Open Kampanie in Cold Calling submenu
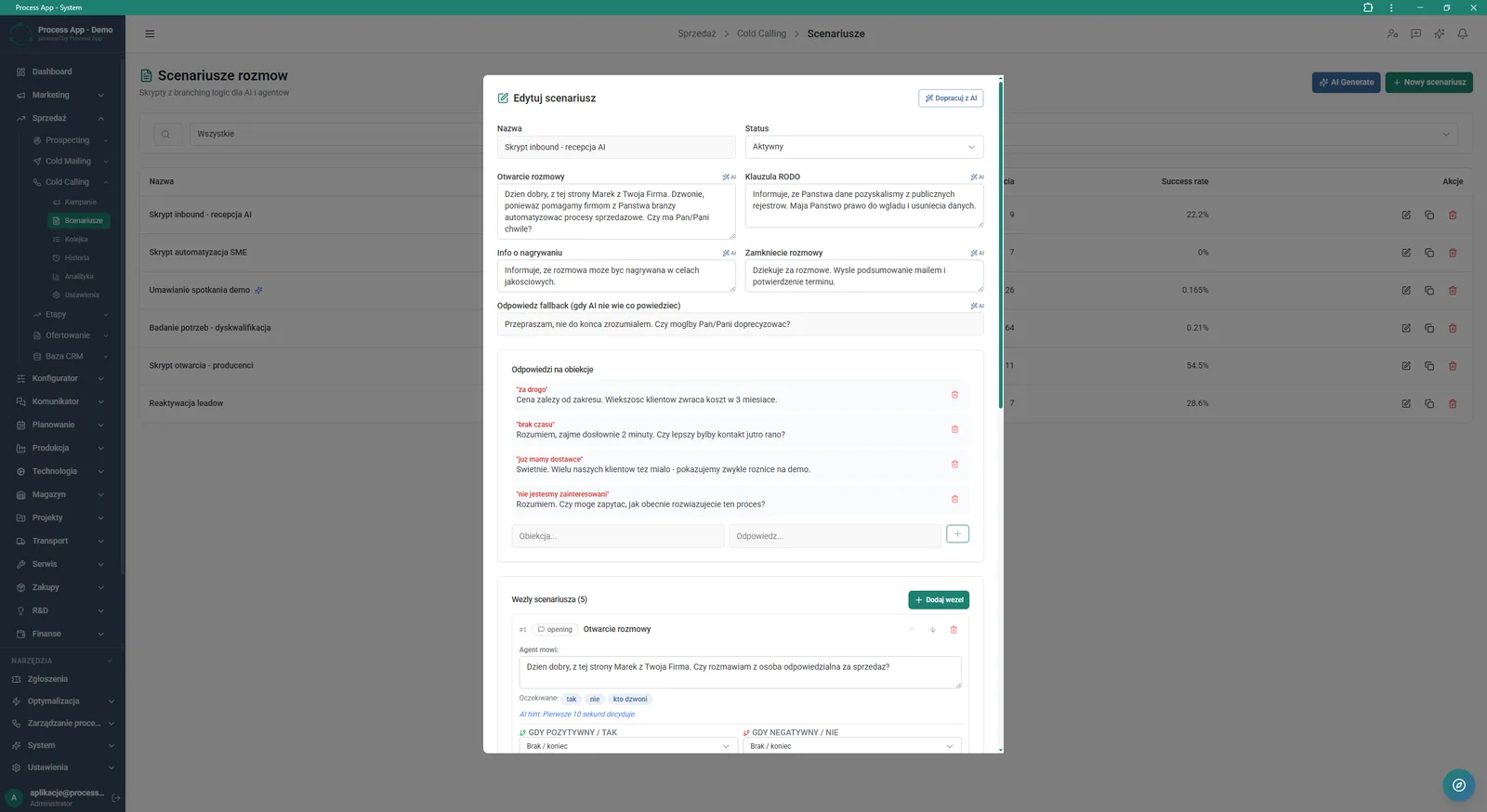The width and height of the screenshot is (1487, 812). [x=80, y=202]
